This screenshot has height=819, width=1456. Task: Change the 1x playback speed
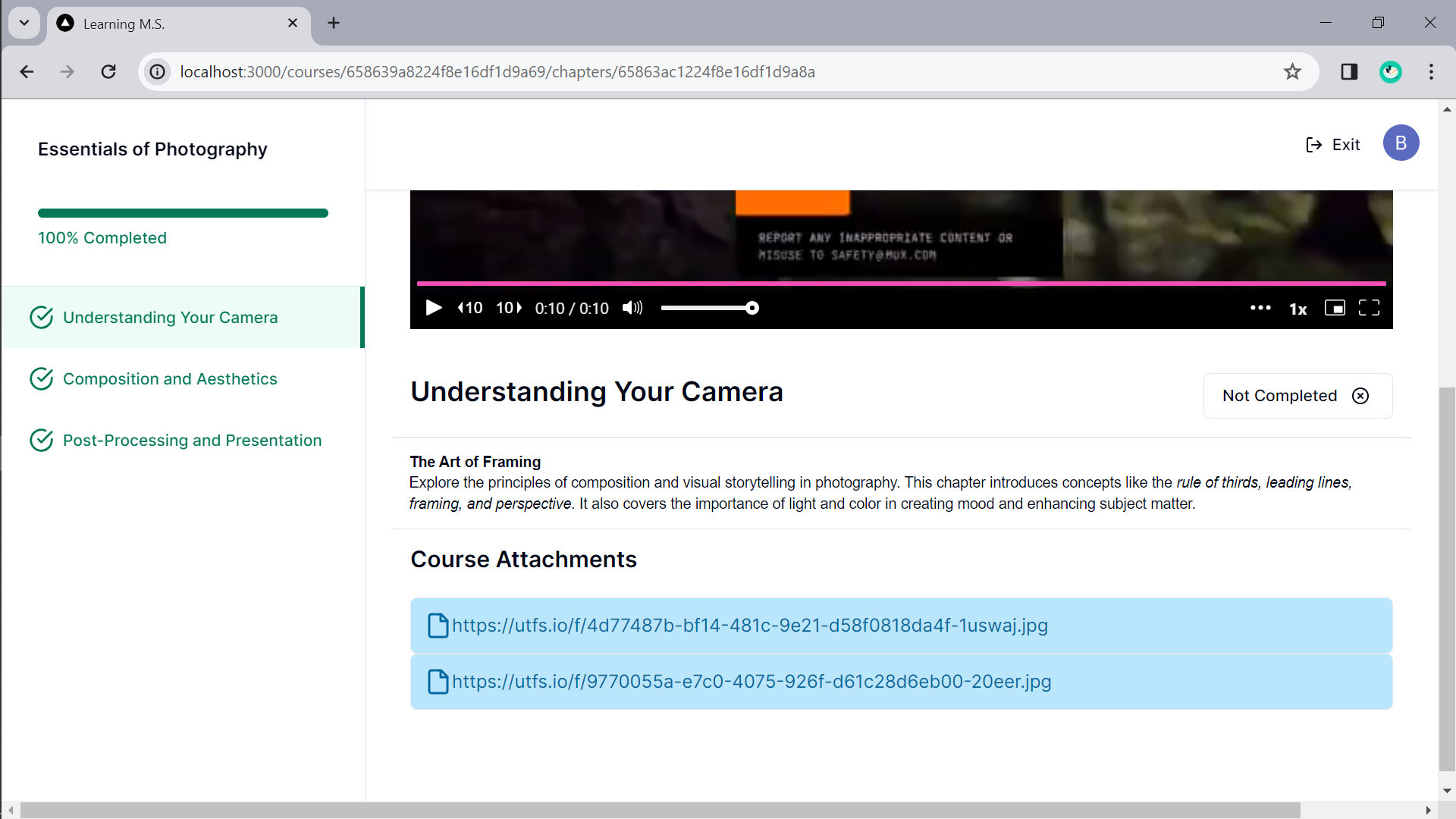(x=1298, y=309)
